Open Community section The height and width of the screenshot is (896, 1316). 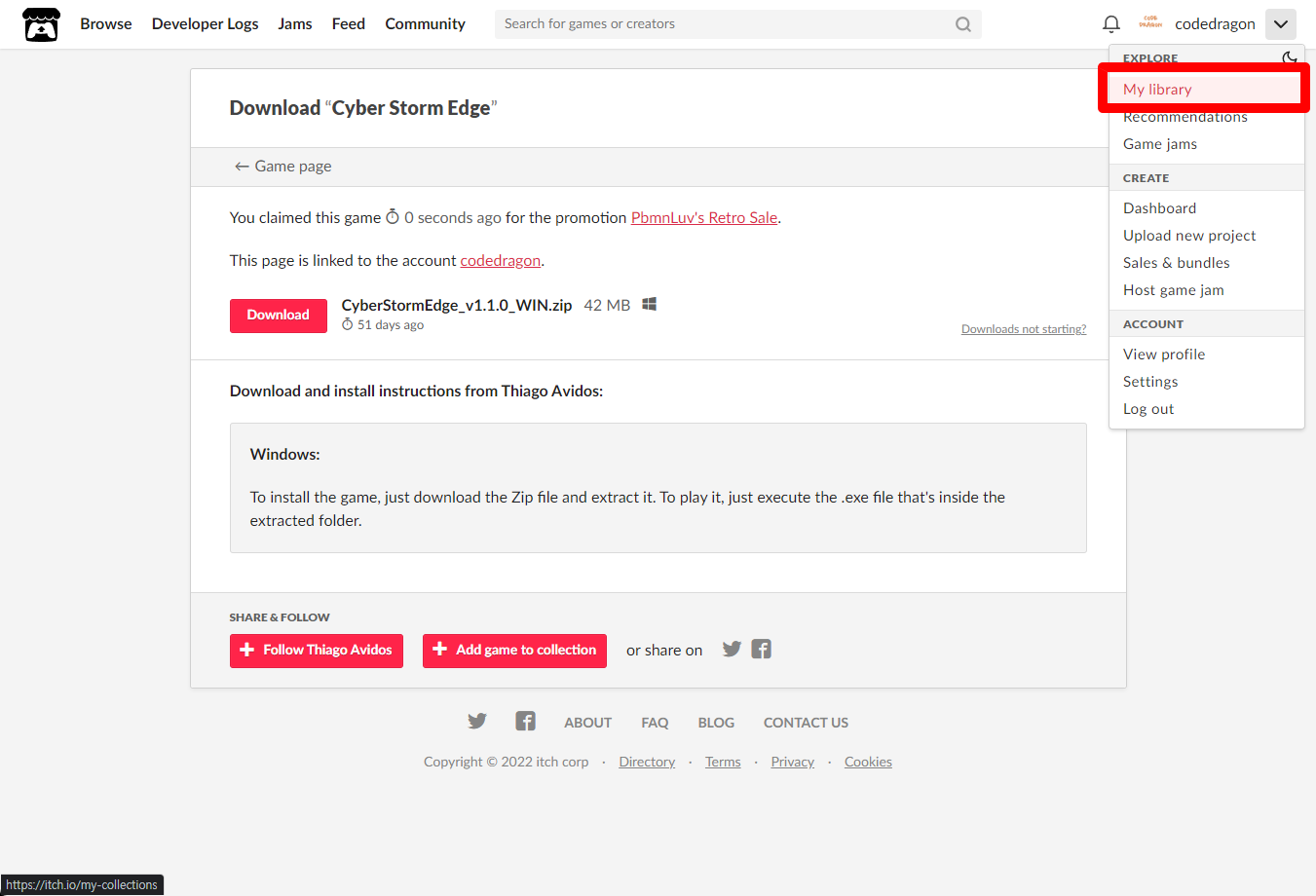tap(426, 23)
